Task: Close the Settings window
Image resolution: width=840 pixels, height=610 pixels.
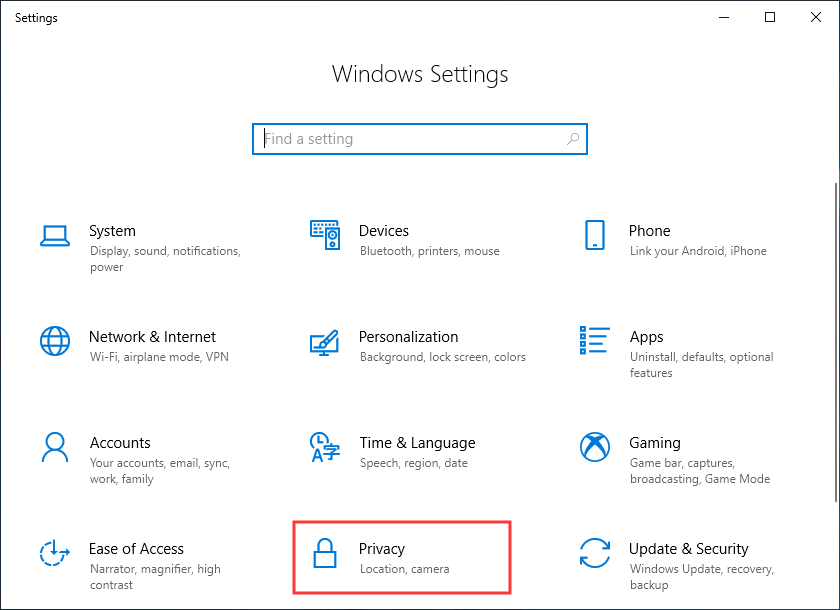Action: [x=816, y=18]
